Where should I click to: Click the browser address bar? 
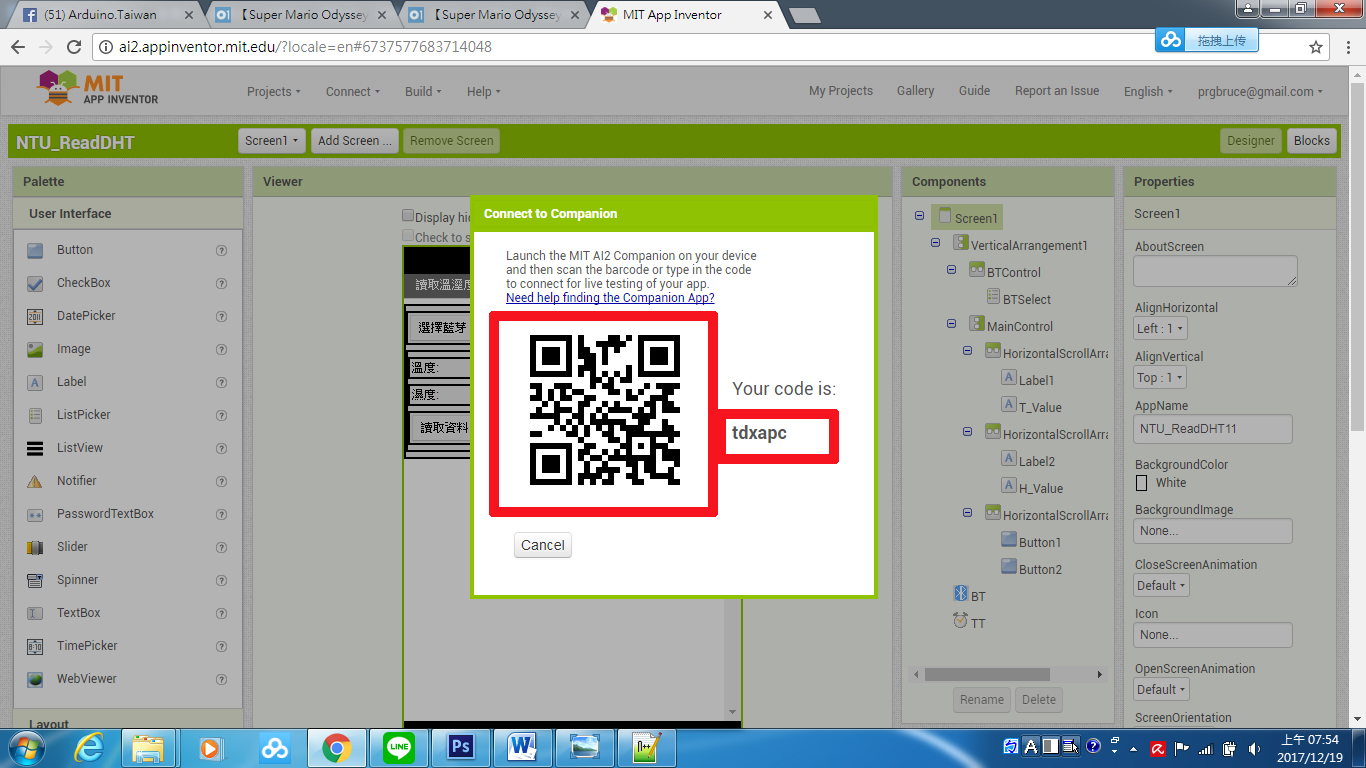tap(700, 47)
